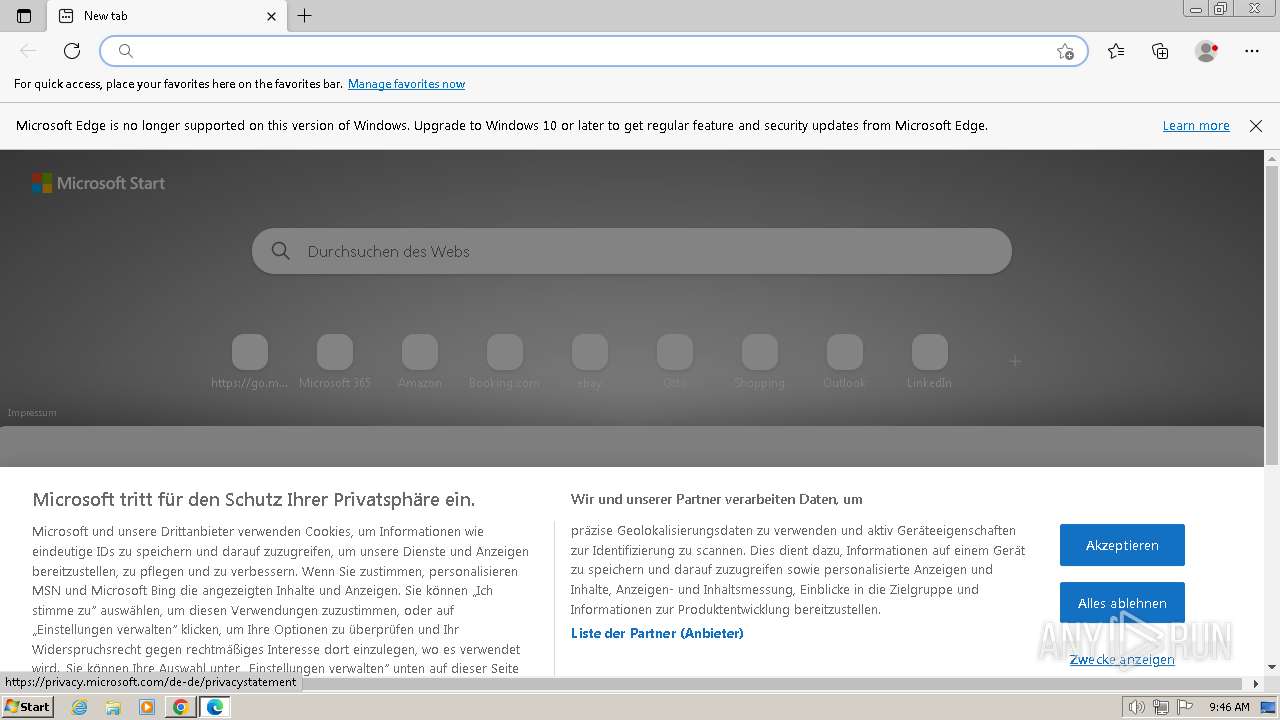
Task: Open the LinkedIn quick link tile
Action: pyautogui.click(x=930, y=362)
